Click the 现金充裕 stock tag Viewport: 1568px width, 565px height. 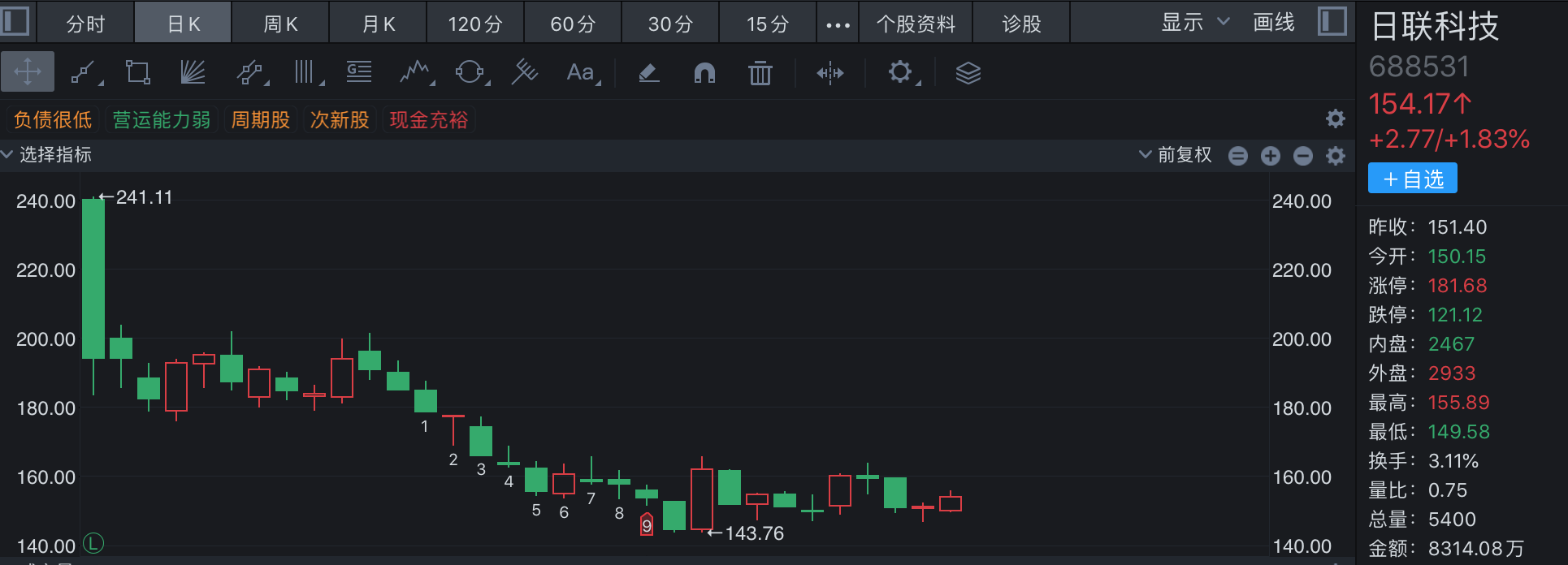429,120
